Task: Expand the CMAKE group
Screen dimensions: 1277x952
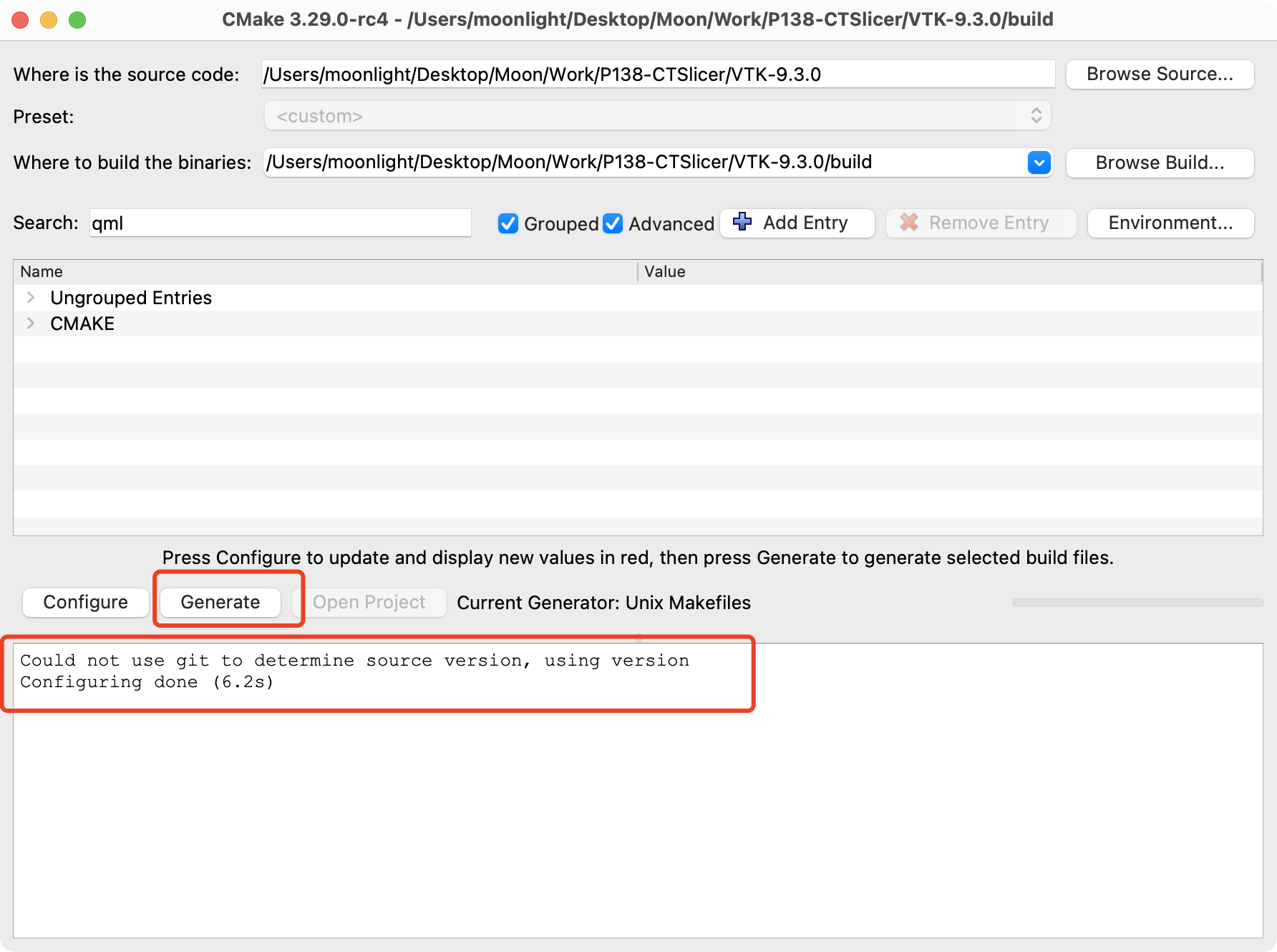Action: pos(31,324)
